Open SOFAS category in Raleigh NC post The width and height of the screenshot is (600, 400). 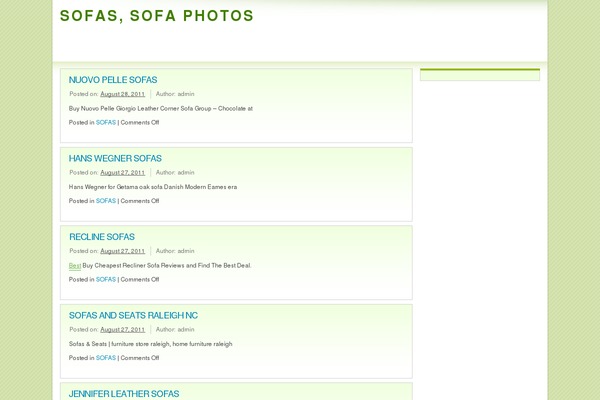pos(106,358)
